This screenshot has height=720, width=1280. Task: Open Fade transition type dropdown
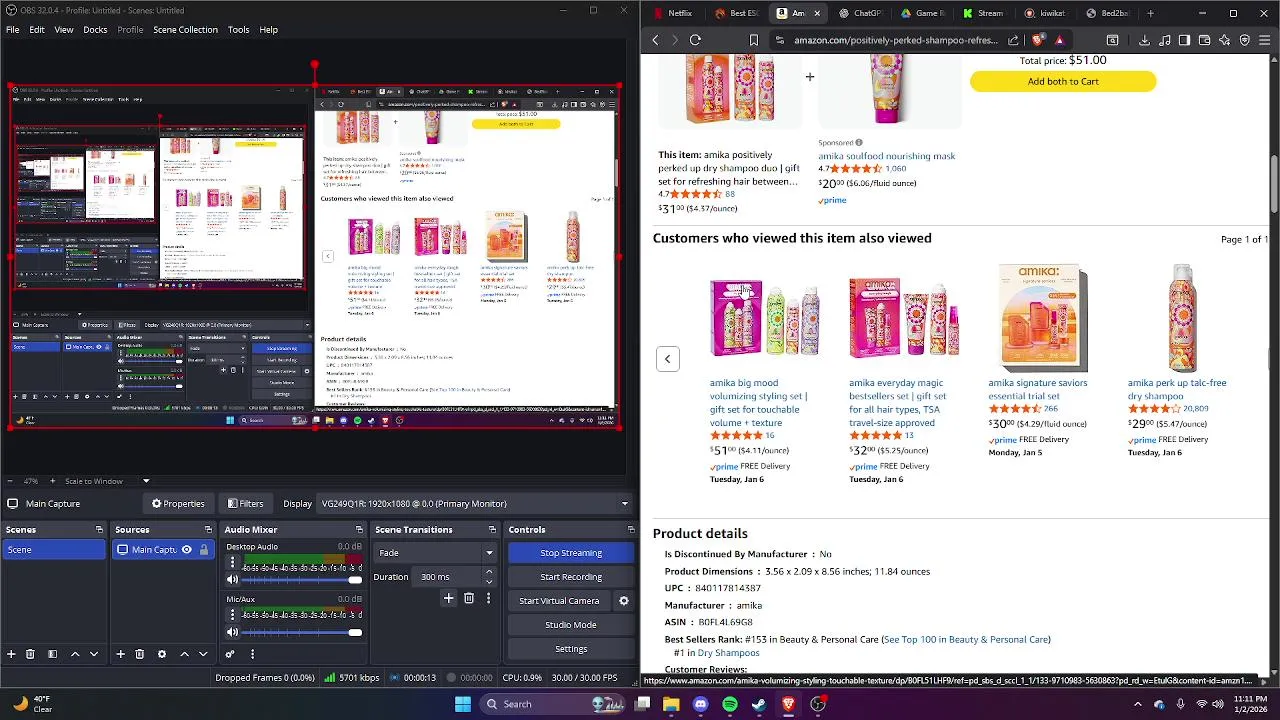[x=435, y=553]
